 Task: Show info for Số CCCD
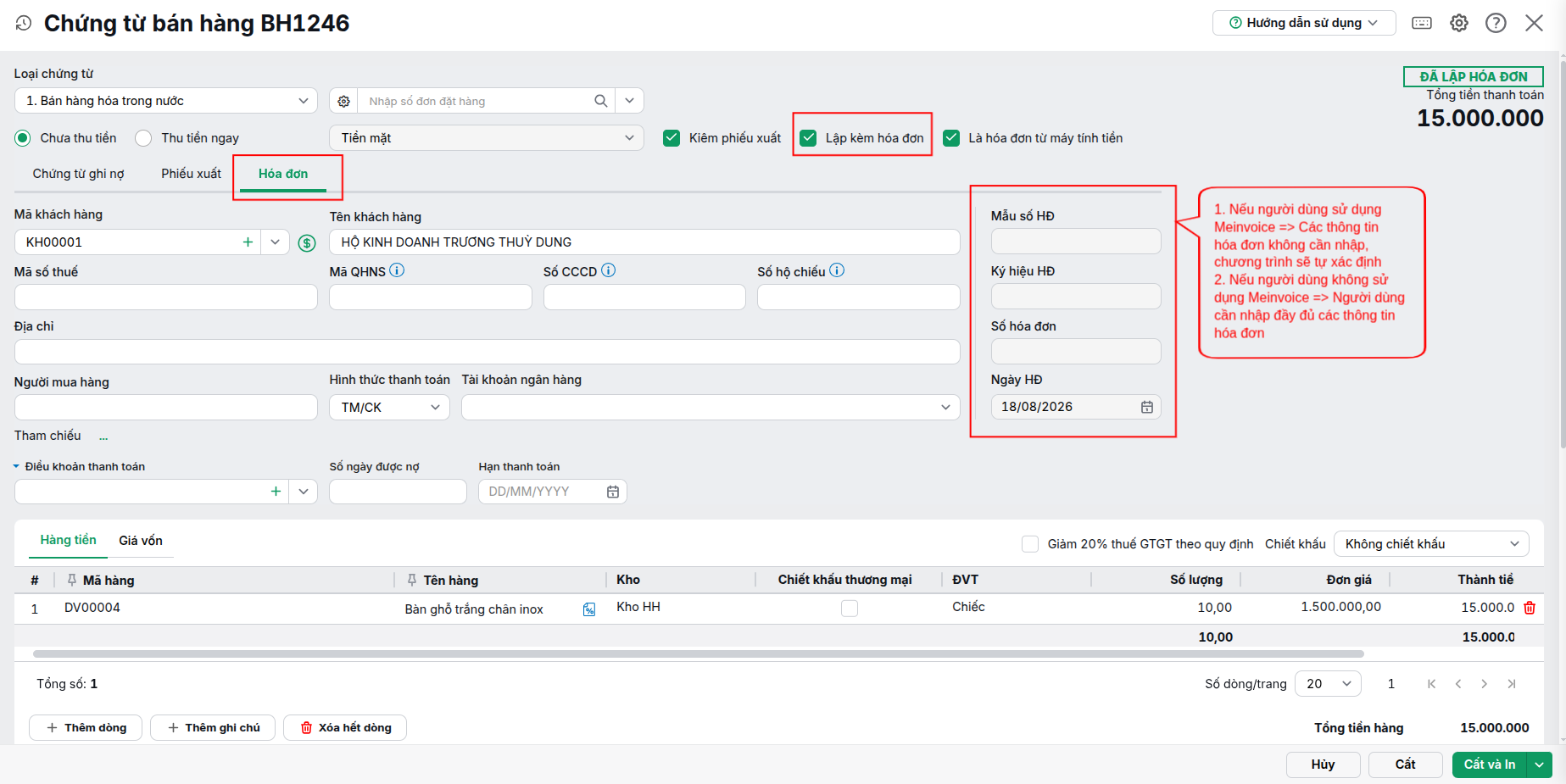(609, 270)
